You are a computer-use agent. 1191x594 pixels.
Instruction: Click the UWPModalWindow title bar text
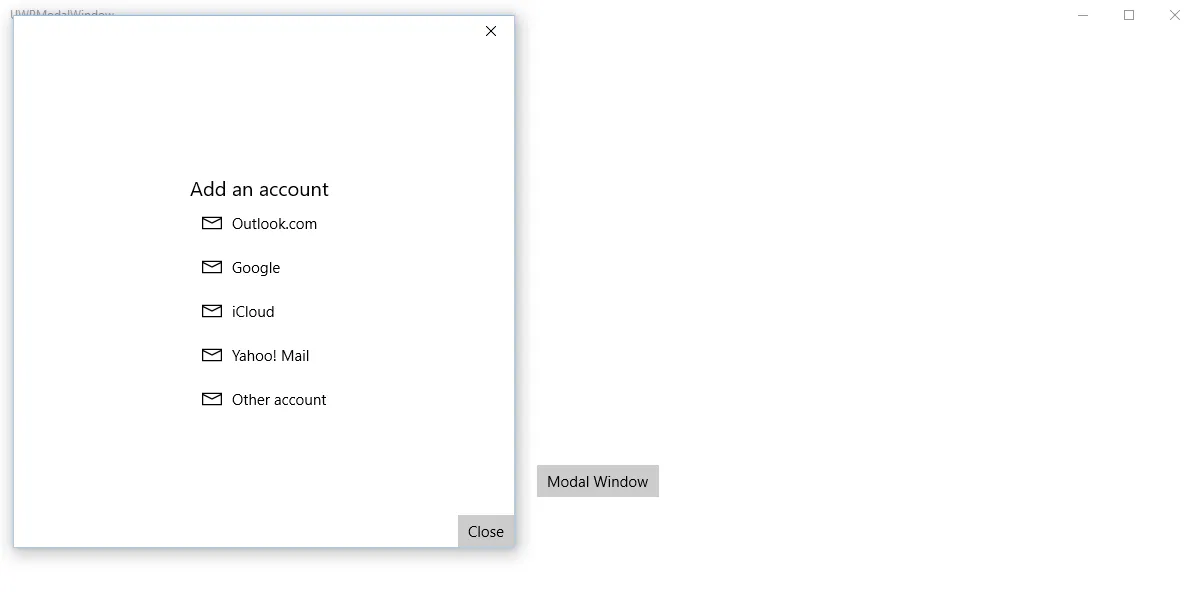tap(62, 14)
